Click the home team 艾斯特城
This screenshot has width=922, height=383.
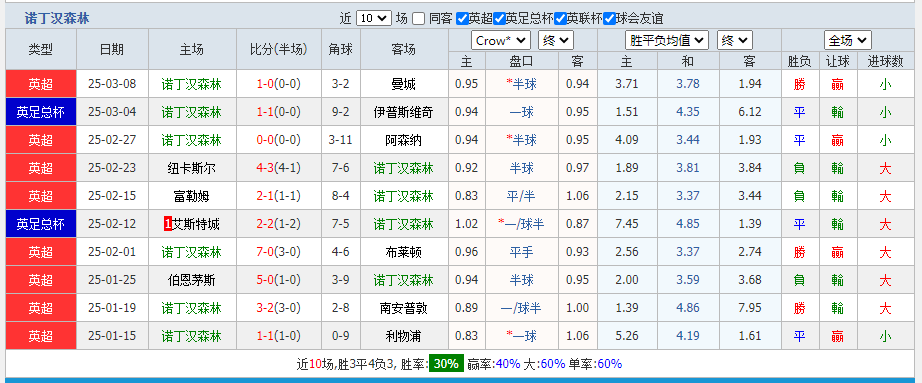coord(196,224)
